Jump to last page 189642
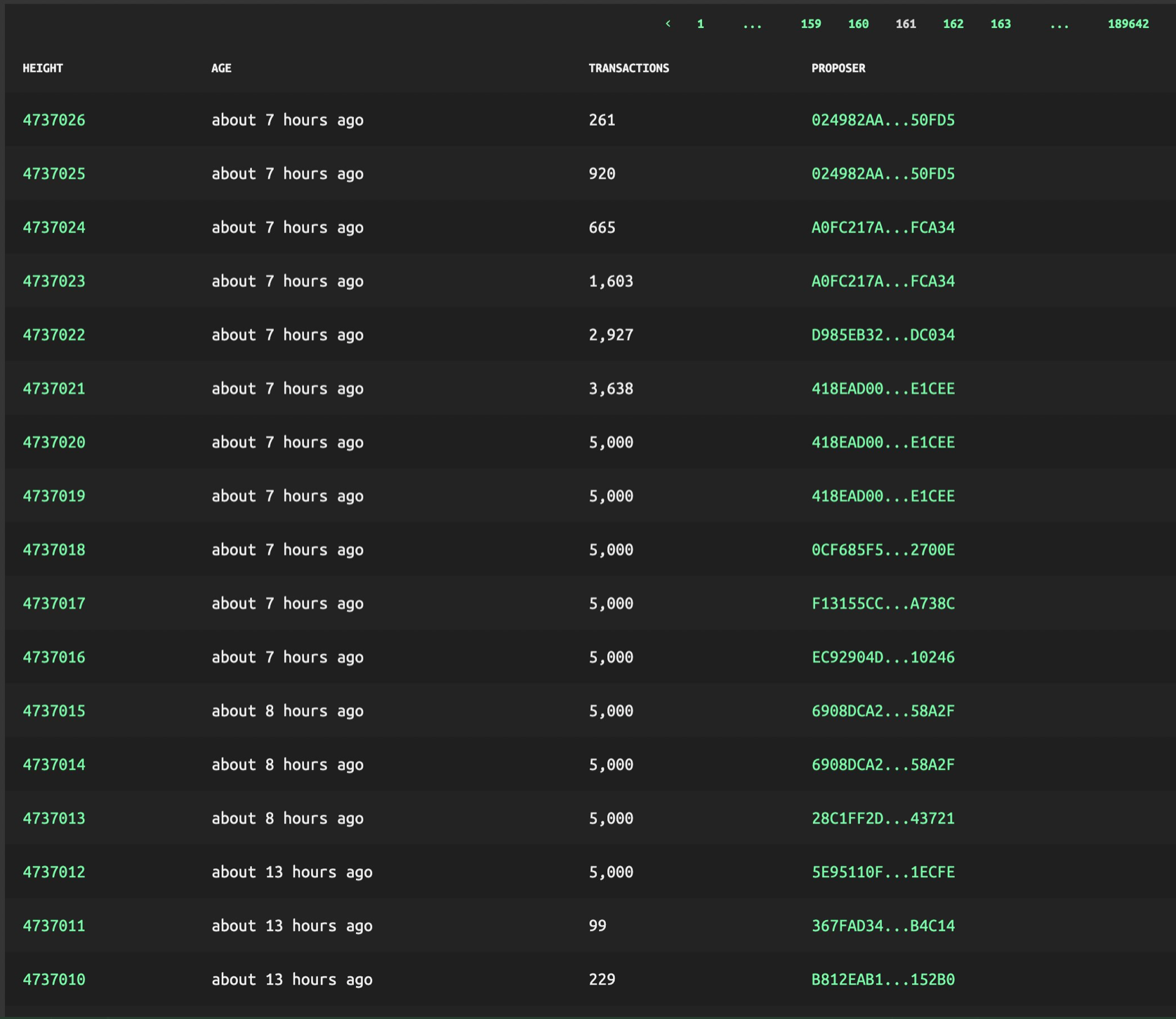This screenshot has width=1176, height=1019. (1128, 24)
